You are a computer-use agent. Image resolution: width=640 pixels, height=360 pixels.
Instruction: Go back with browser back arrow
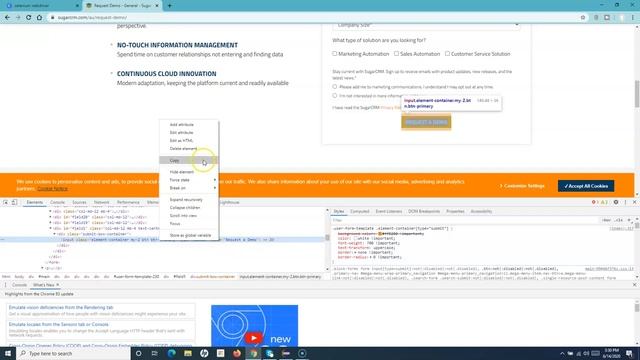7,18
